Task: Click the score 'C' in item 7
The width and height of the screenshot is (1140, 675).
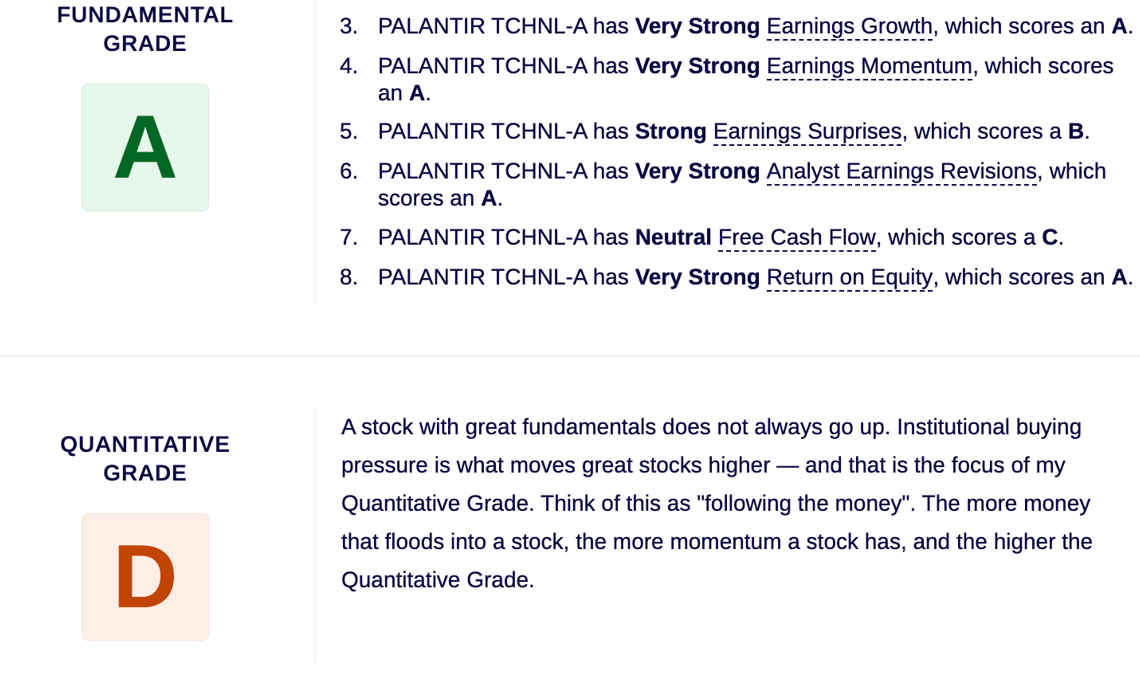Action: click(1050, 238)
